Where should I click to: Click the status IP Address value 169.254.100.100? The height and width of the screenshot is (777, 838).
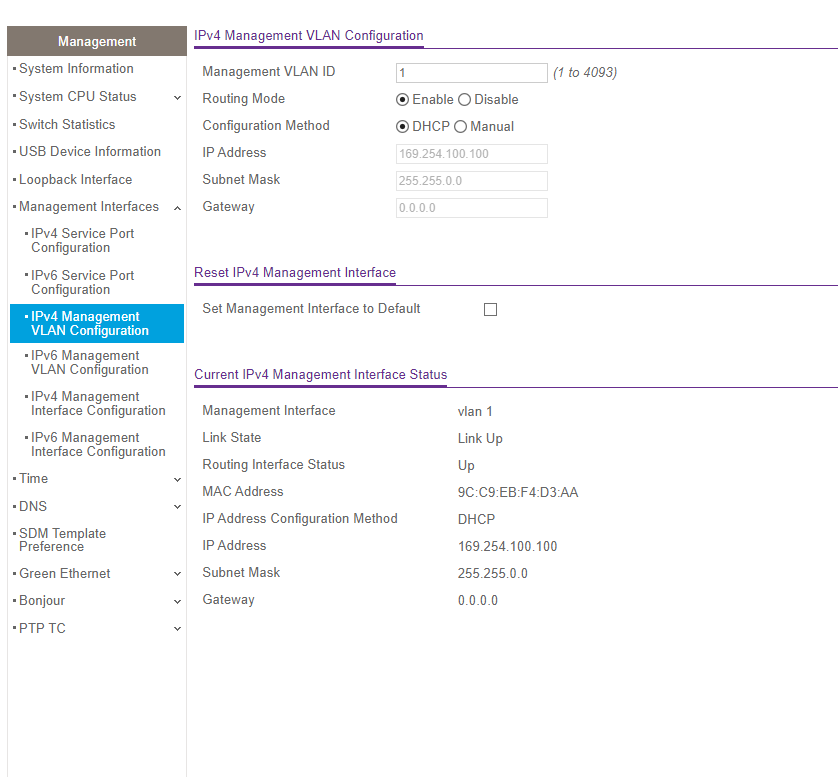pos(507,546)
